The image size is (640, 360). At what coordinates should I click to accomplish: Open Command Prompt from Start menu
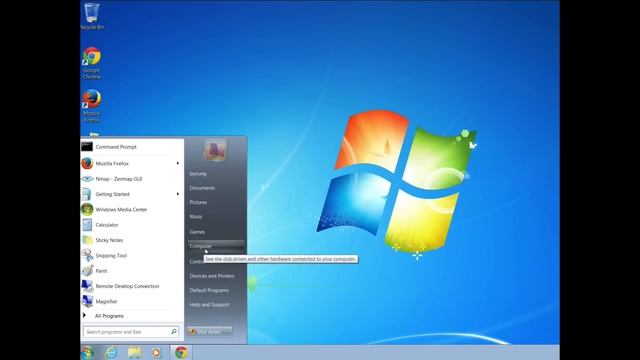click(132, 147)
